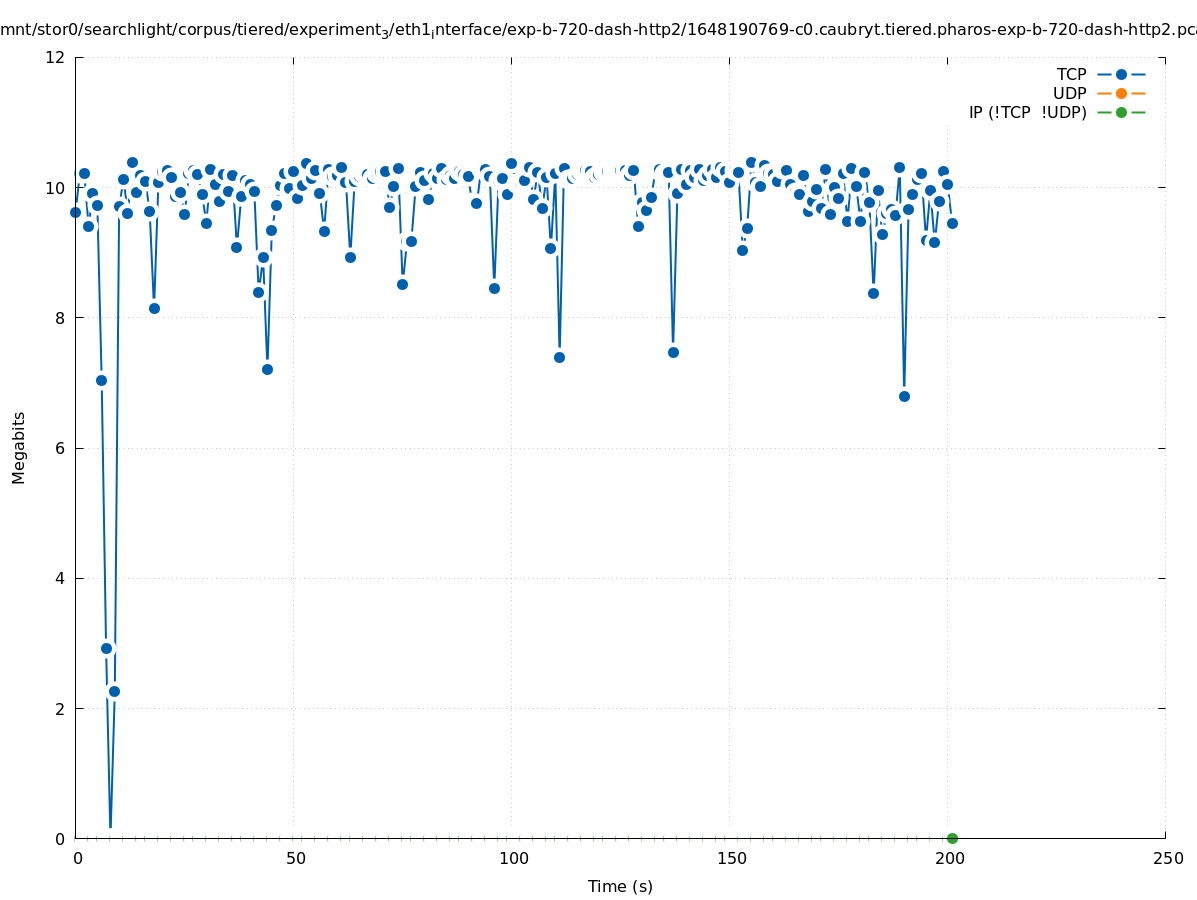Click the 100 tick label on x-axis
The height and width of the screenshot is (900, 1197).
[512, 858]
